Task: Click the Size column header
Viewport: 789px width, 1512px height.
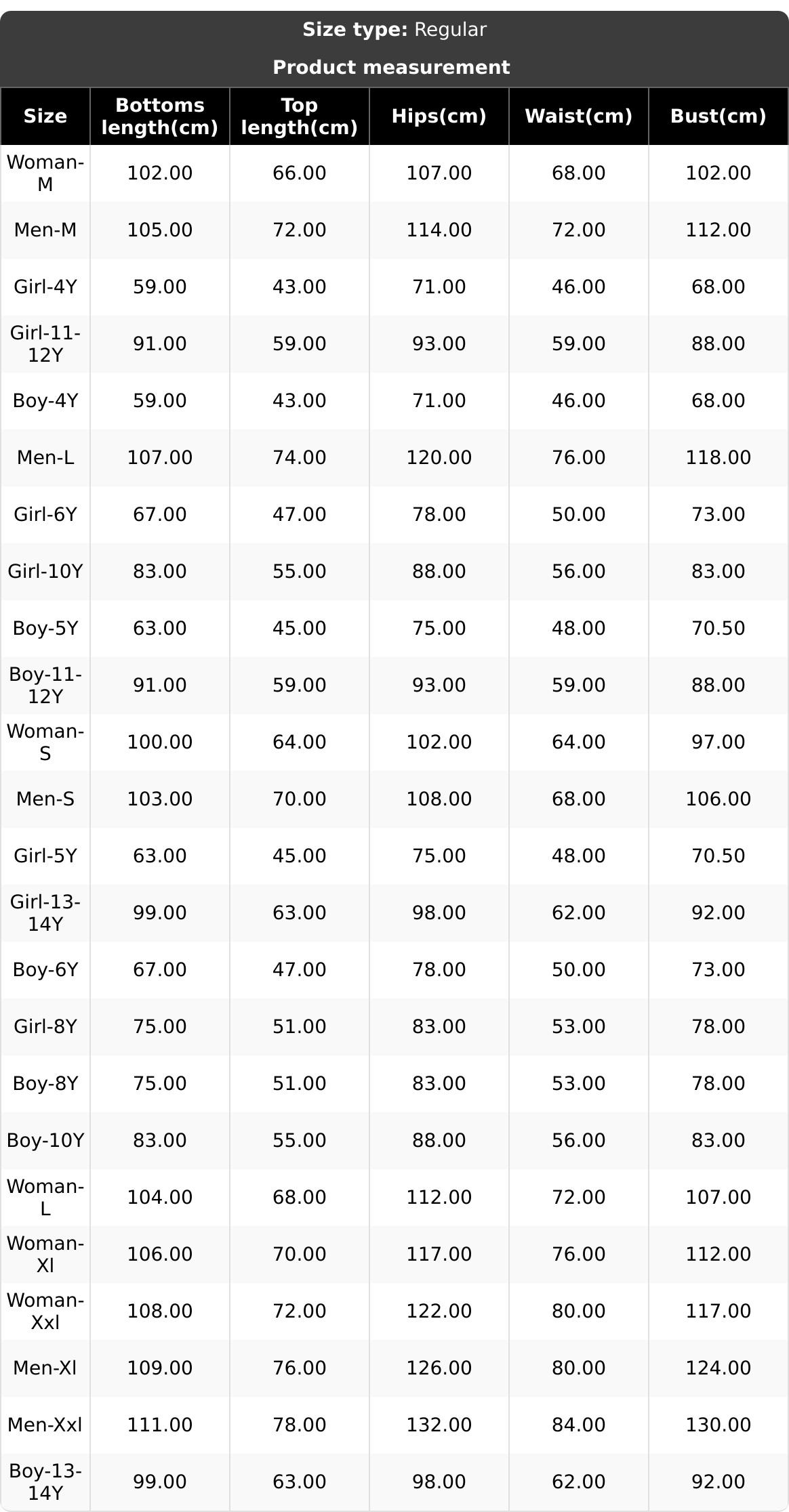Action: tap(45, 116)
